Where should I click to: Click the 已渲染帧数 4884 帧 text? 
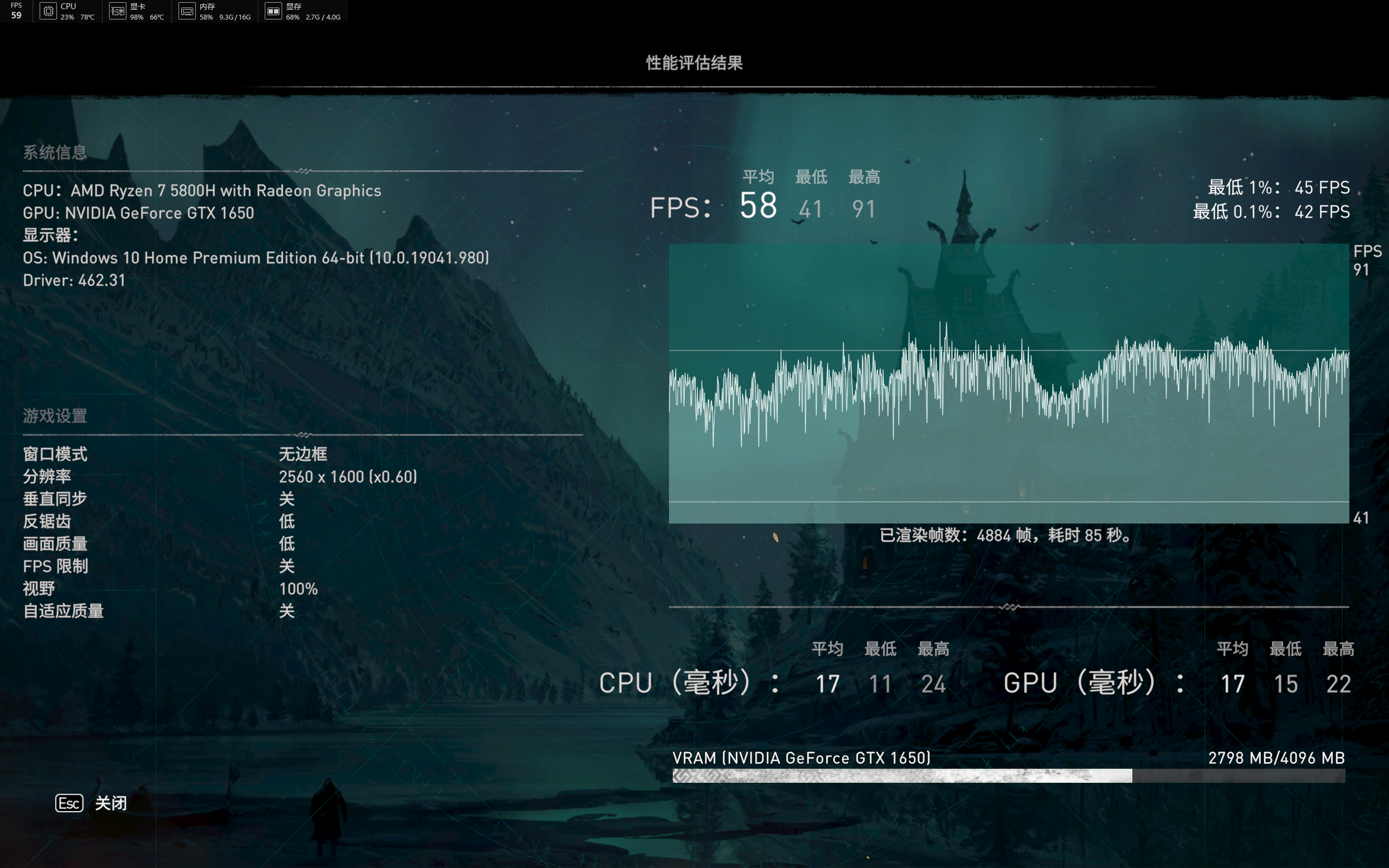[1005, 535]
